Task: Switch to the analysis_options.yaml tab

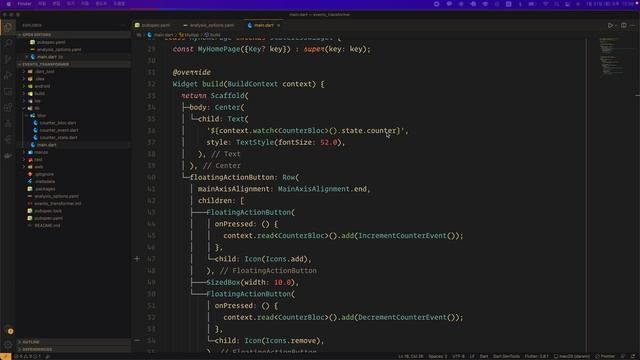Action: click(209, 25)
